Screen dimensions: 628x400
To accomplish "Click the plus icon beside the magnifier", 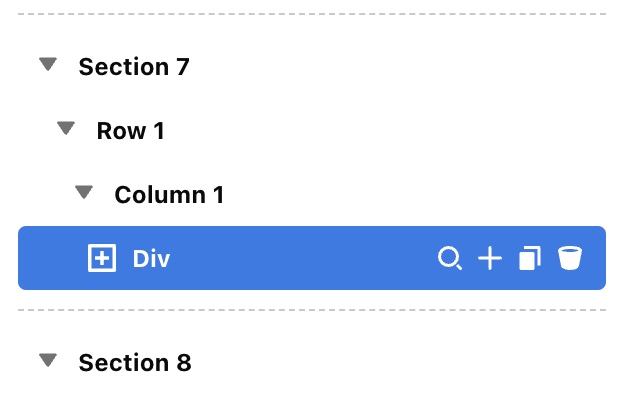I will 489,259.
